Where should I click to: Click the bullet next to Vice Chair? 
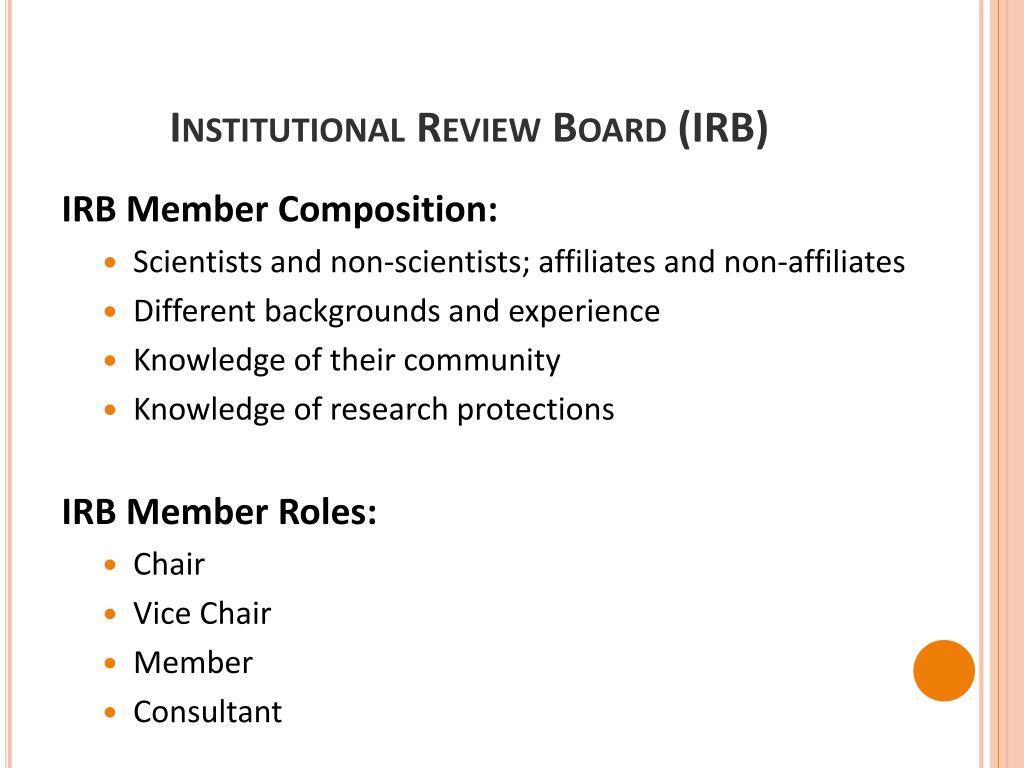point(110,615)
